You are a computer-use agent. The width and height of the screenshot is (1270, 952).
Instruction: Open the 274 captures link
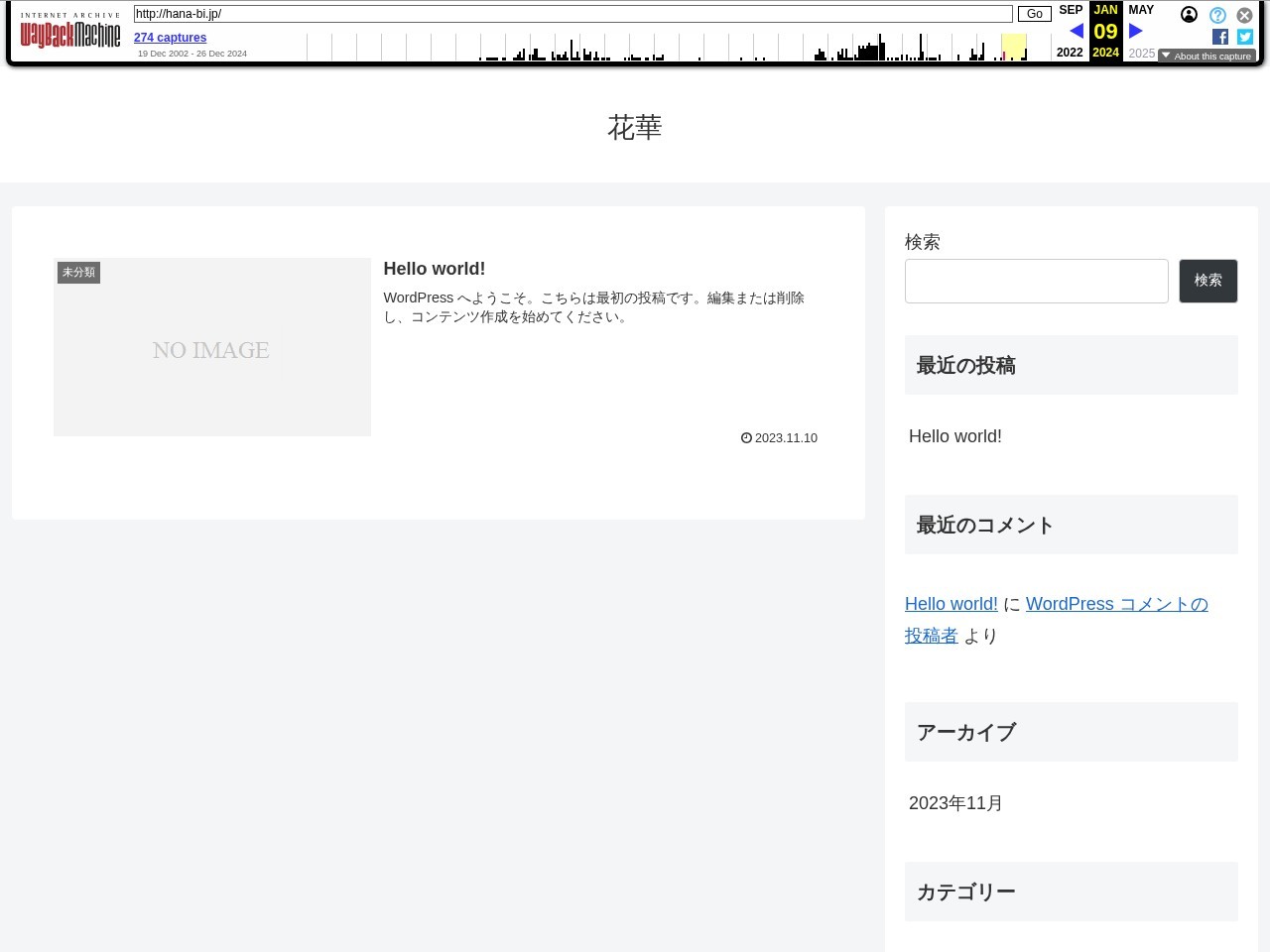[x=170, y=38]
